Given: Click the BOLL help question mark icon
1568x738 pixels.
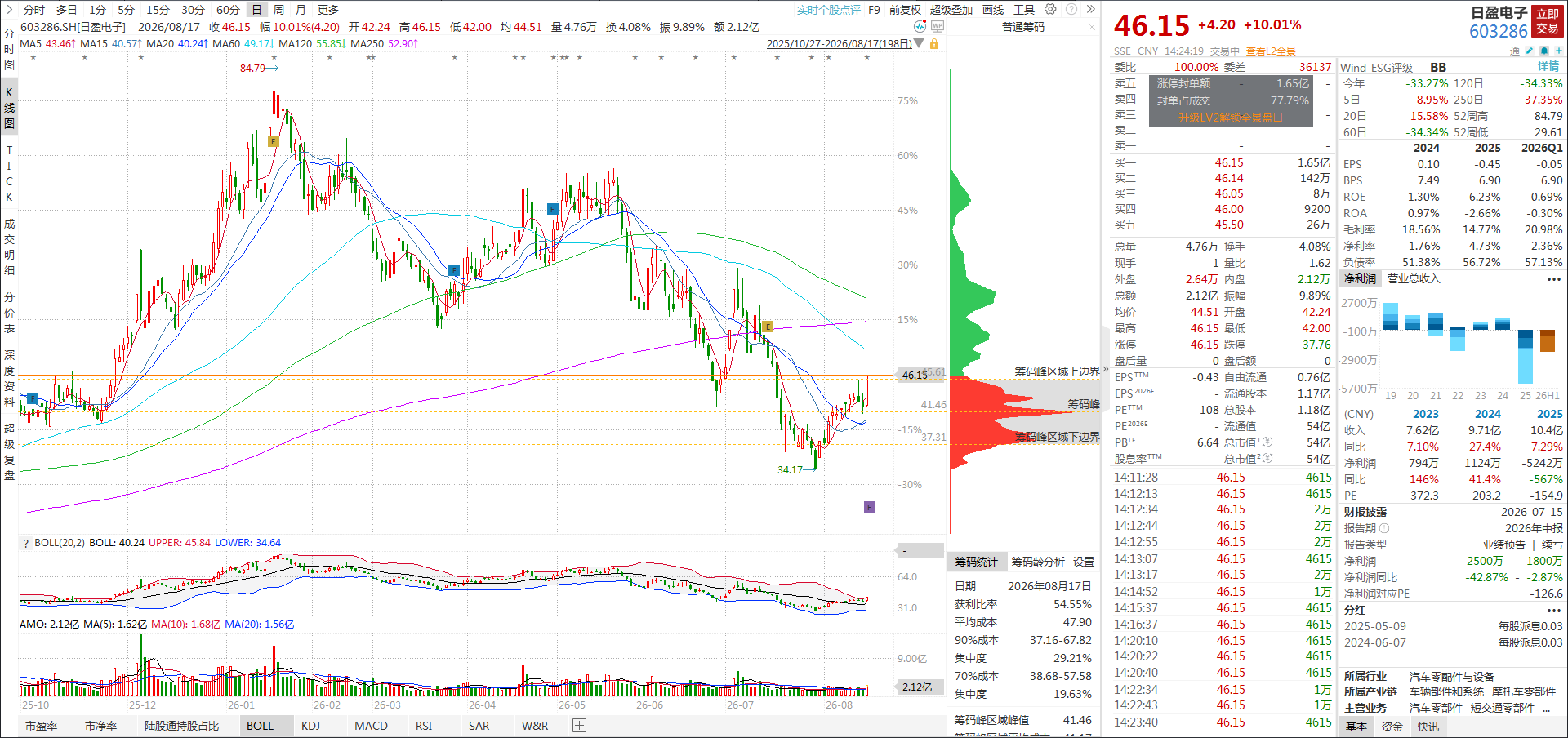Looking at the screenshot, I should pos(26,543).
